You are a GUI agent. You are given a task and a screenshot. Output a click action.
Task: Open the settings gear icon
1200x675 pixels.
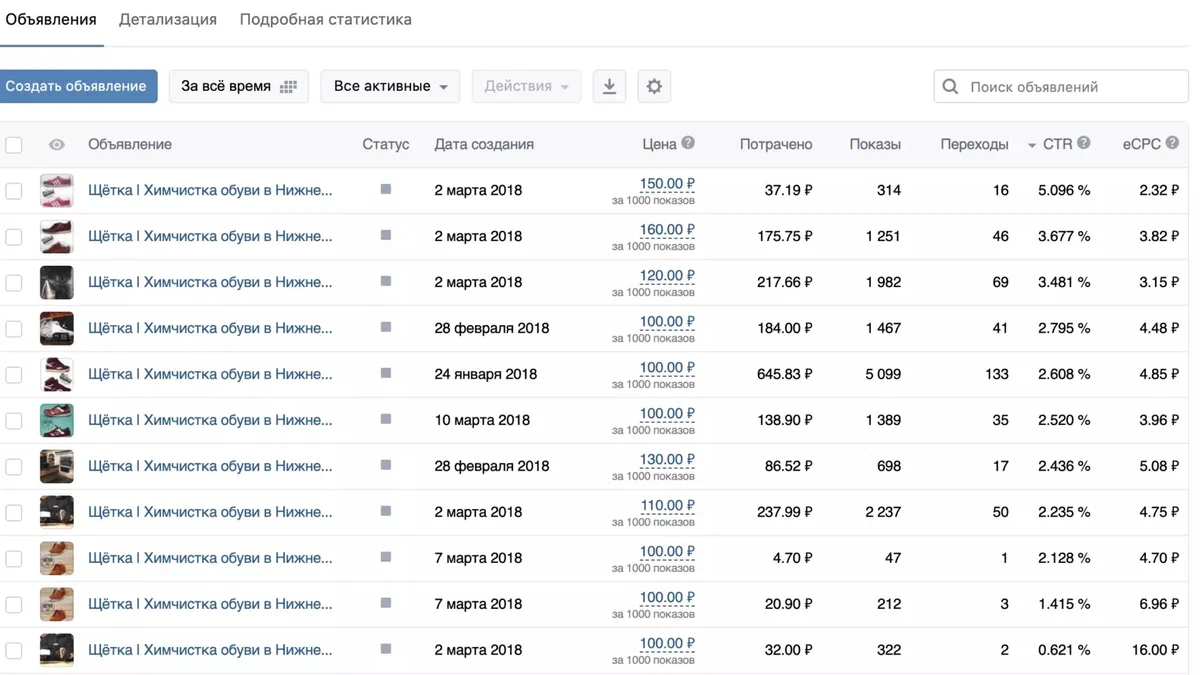pos(654,87)
